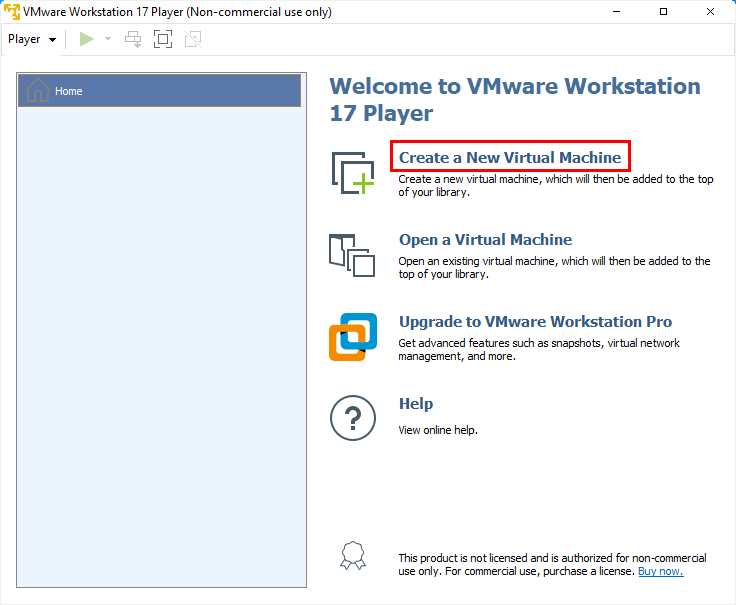
Task: Maximize the VMware Player window
Action: pyautogui.click(x=663, y=12)
